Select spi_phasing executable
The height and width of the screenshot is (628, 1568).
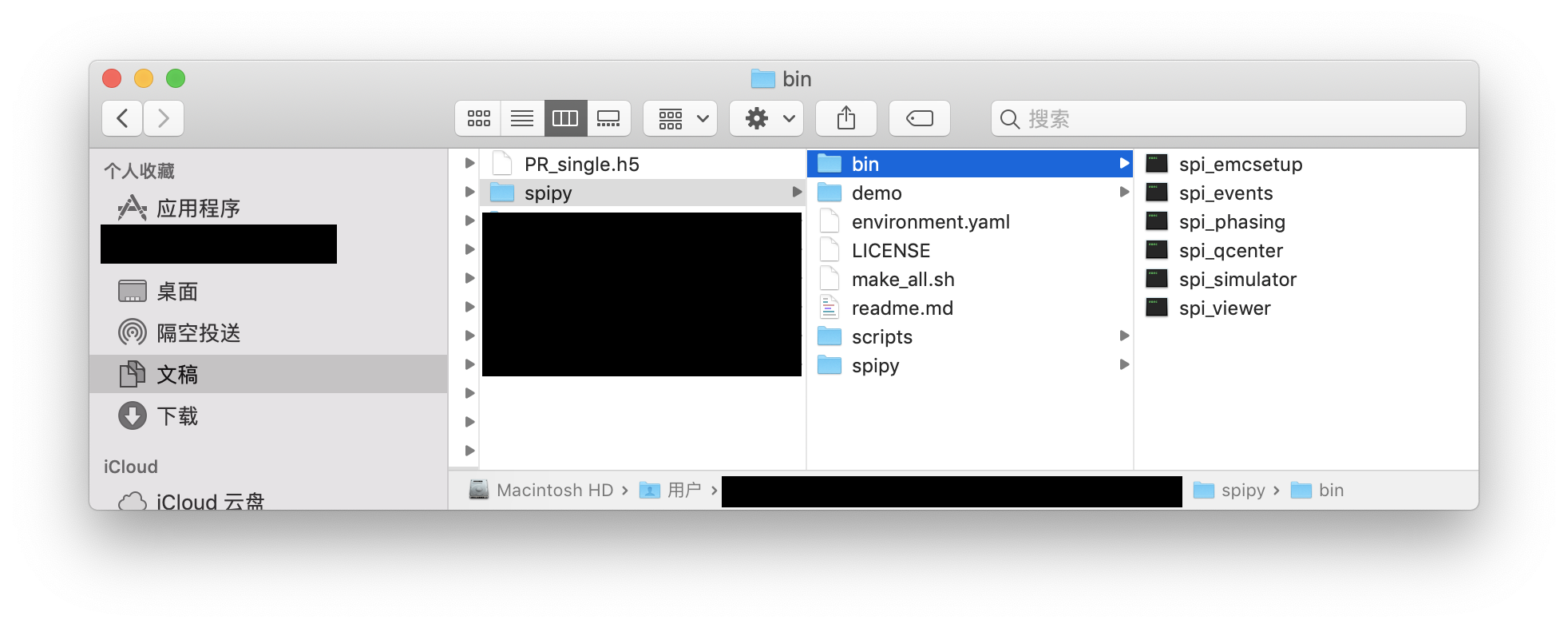coord(1306,221)
